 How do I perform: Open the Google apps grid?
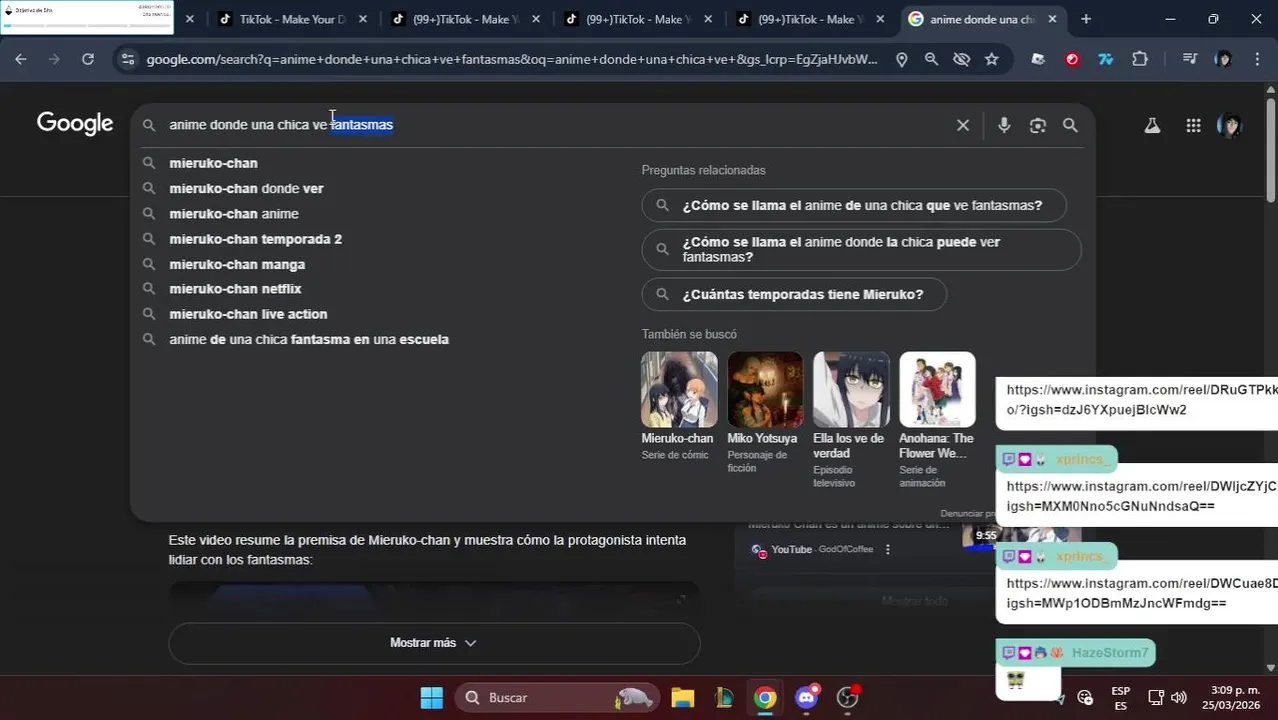coord(1193,125)
